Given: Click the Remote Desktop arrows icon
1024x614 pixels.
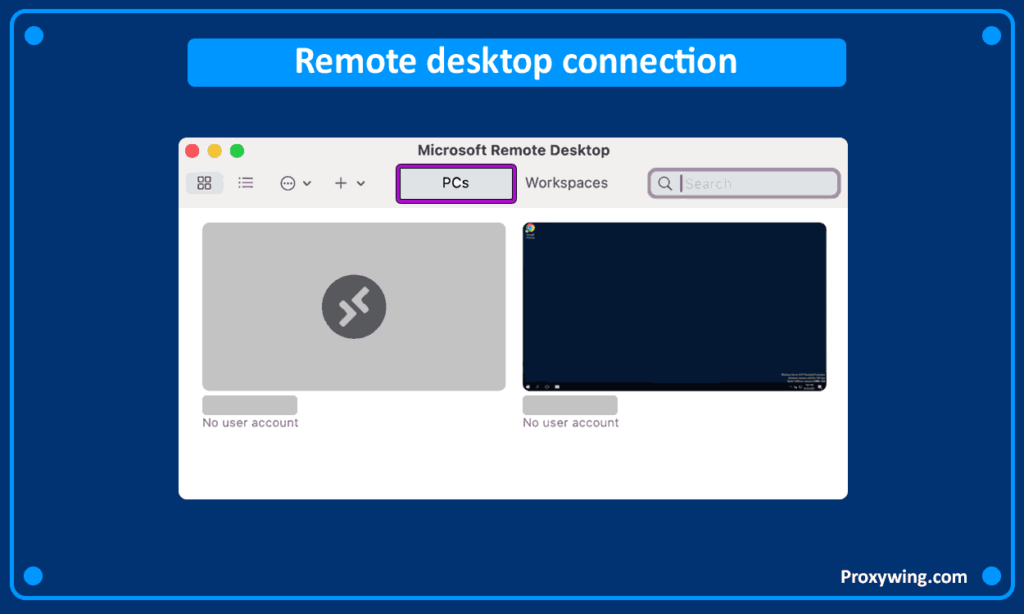Looking at the screenshot, I should [x=354, y=306].
